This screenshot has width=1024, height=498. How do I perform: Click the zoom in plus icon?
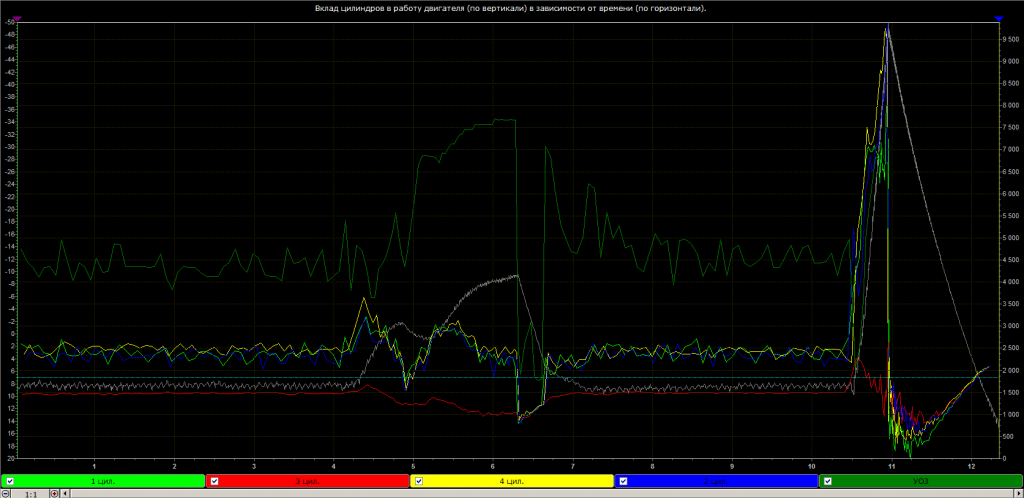(x=55, y=494)
